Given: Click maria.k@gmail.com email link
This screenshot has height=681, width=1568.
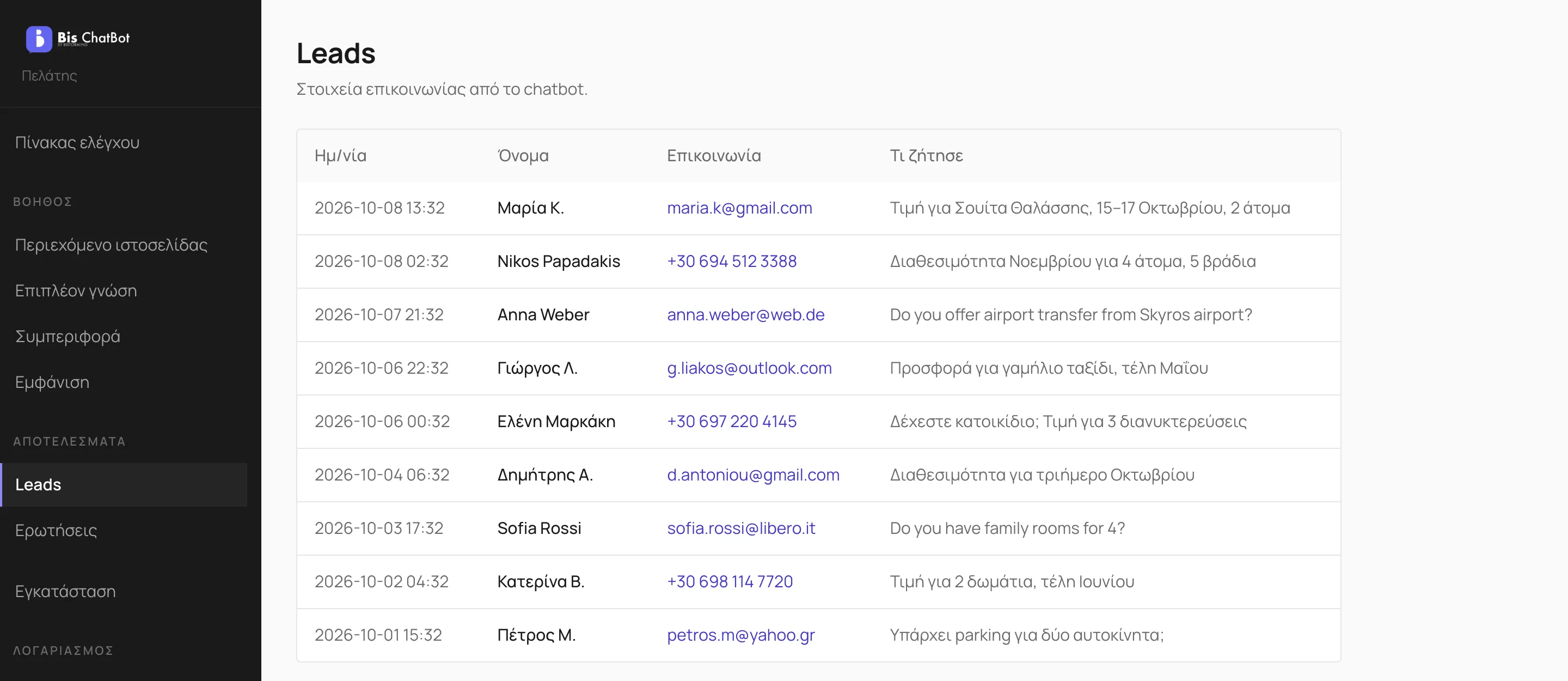Looking at the screenshot, I should click(739, 208).
